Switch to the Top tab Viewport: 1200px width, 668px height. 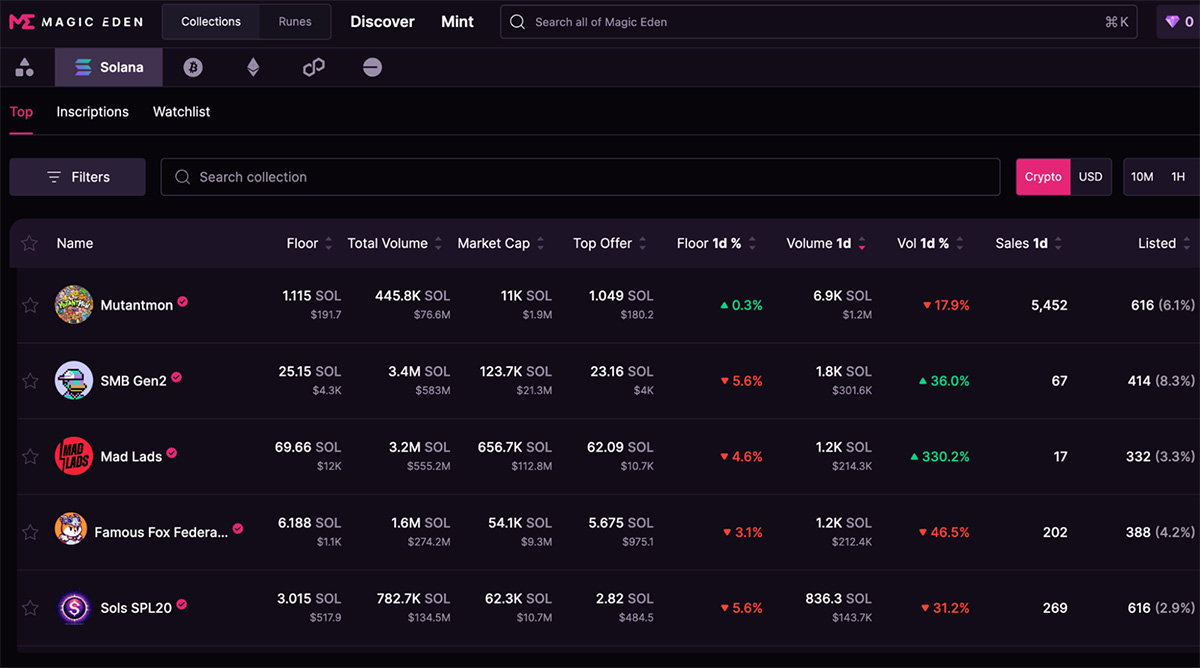(21, 112)
